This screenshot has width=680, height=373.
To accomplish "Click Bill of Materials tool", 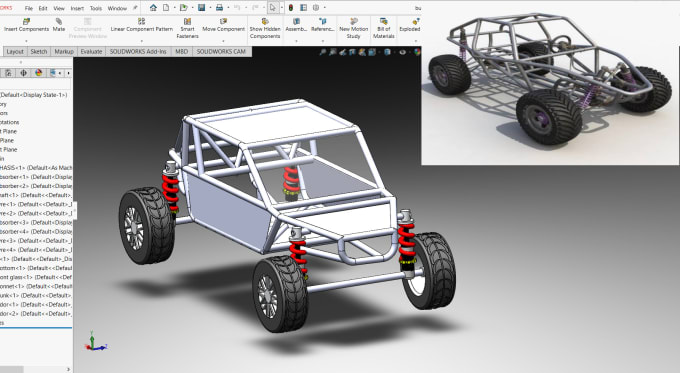I will pyautogui.click(x=384, y=28).
